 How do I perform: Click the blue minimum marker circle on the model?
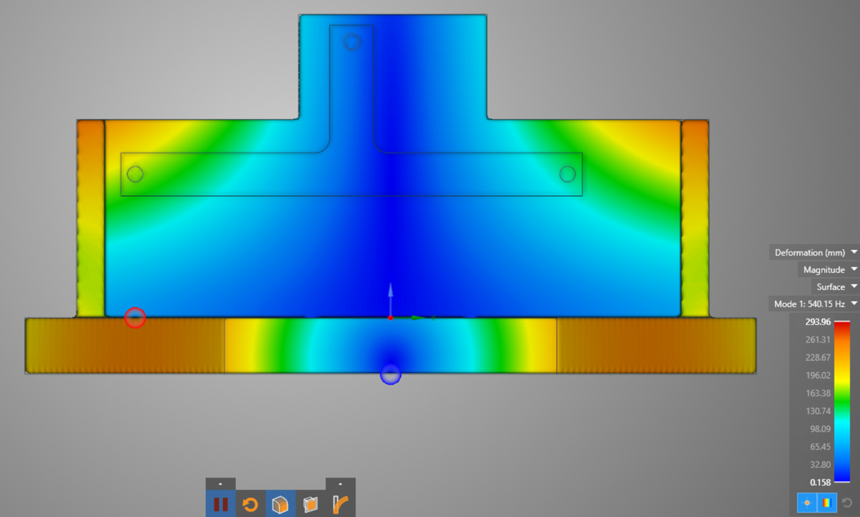391,374
